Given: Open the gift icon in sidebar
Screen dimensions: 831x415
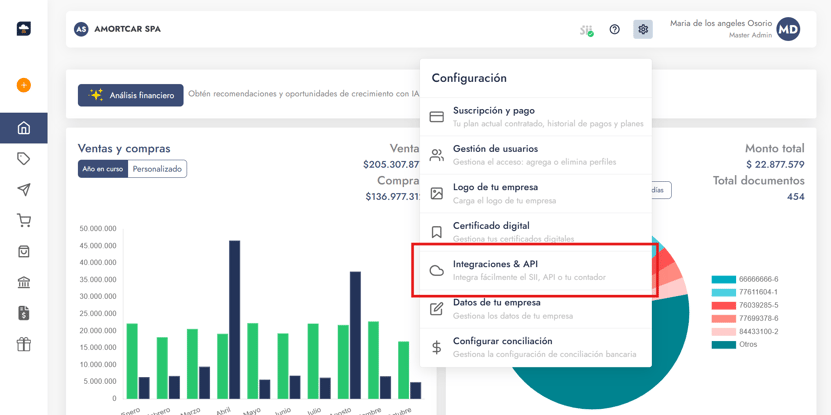Looking at the screenshot, I should (x=23, y=345).
